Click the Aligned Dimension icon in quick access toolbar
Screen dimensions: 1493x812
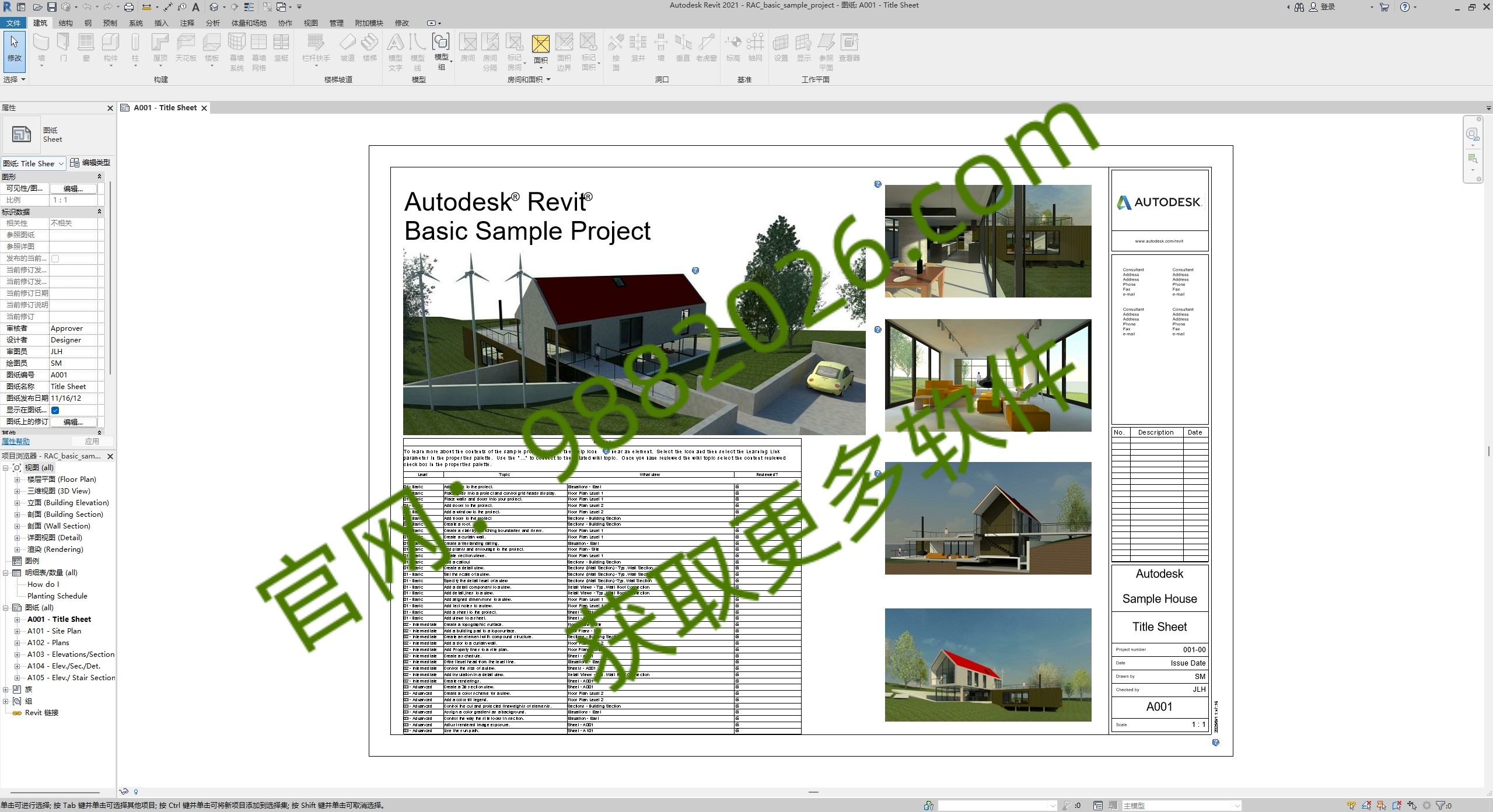168,7
